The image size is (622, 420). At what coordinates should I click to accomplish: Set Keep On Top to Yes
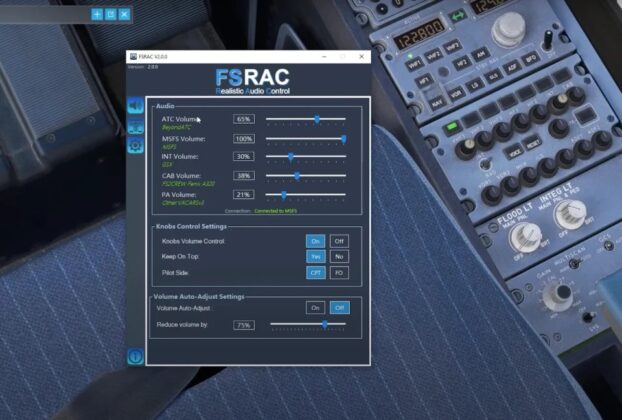(x=315, y=257)
